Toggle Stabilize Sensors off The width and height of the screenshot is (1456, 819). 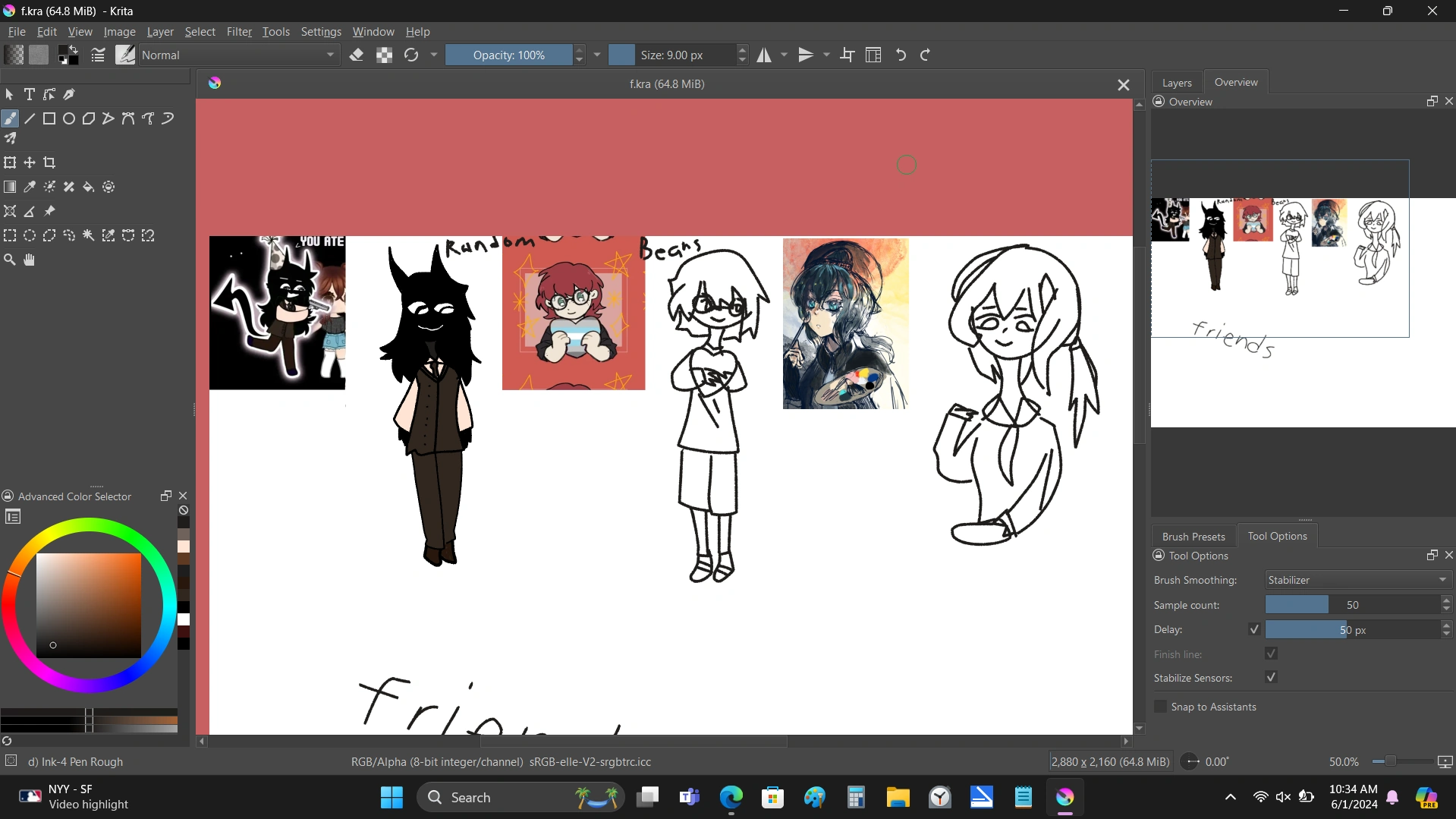pos(1271,677)
